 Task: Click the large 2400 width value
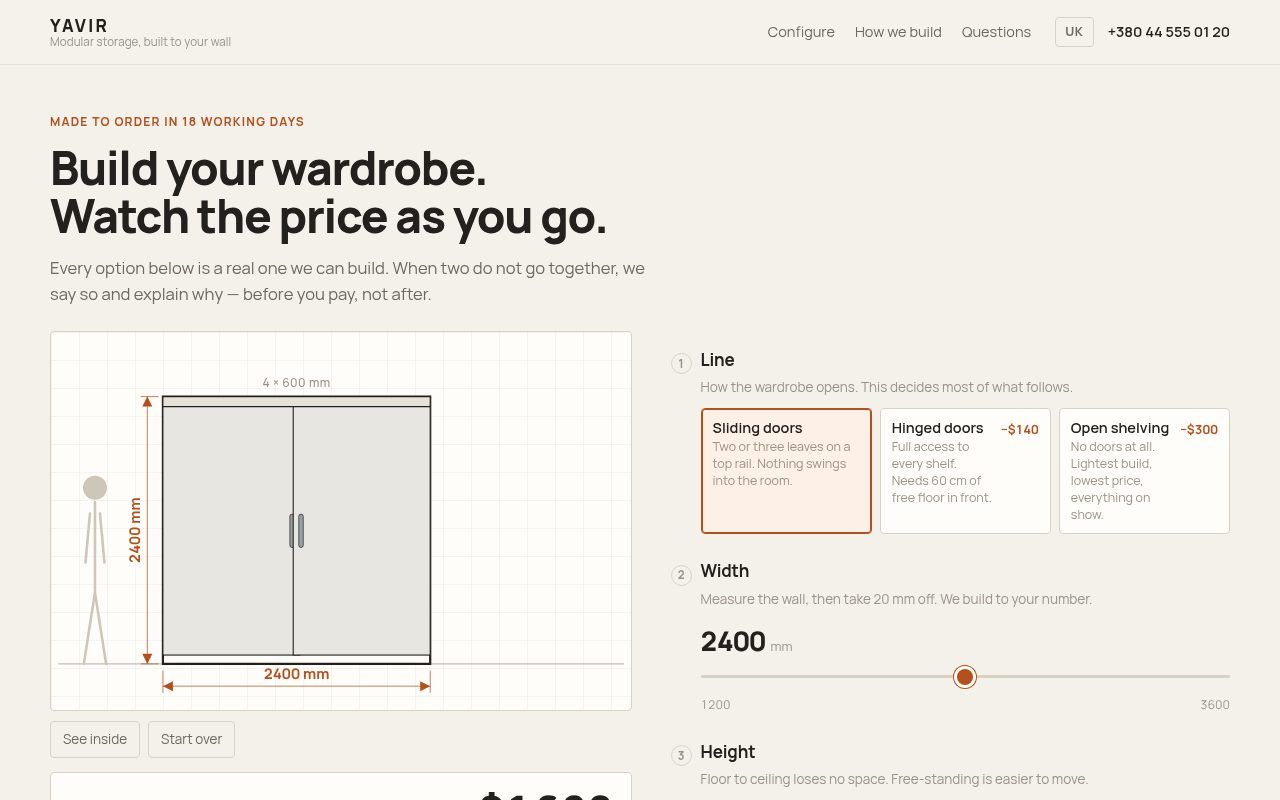[x=733, y=642]
